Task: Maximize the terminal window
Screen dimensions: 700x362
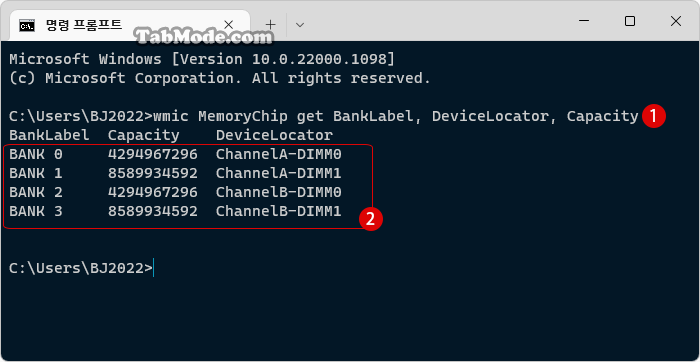Action: [x=629, y=21]
